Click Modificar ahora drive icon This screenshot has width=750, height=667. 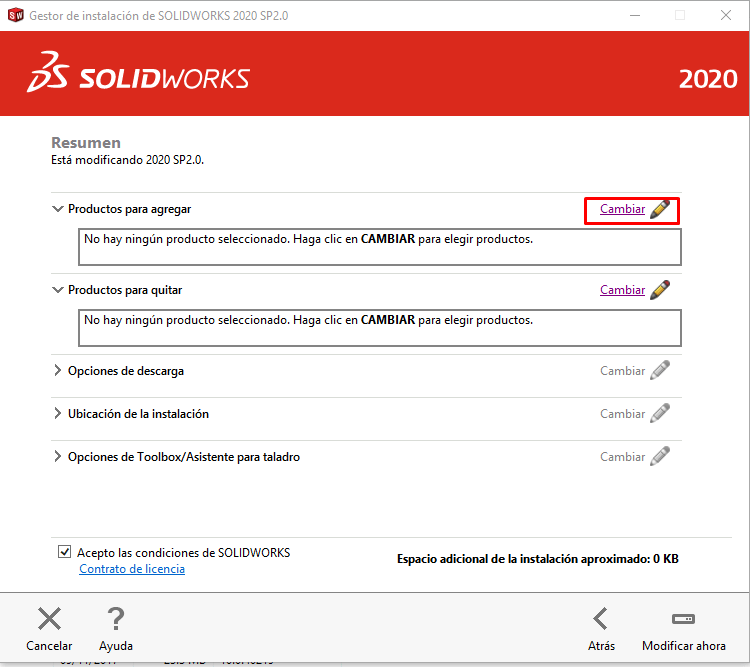(x=684, y=619)
